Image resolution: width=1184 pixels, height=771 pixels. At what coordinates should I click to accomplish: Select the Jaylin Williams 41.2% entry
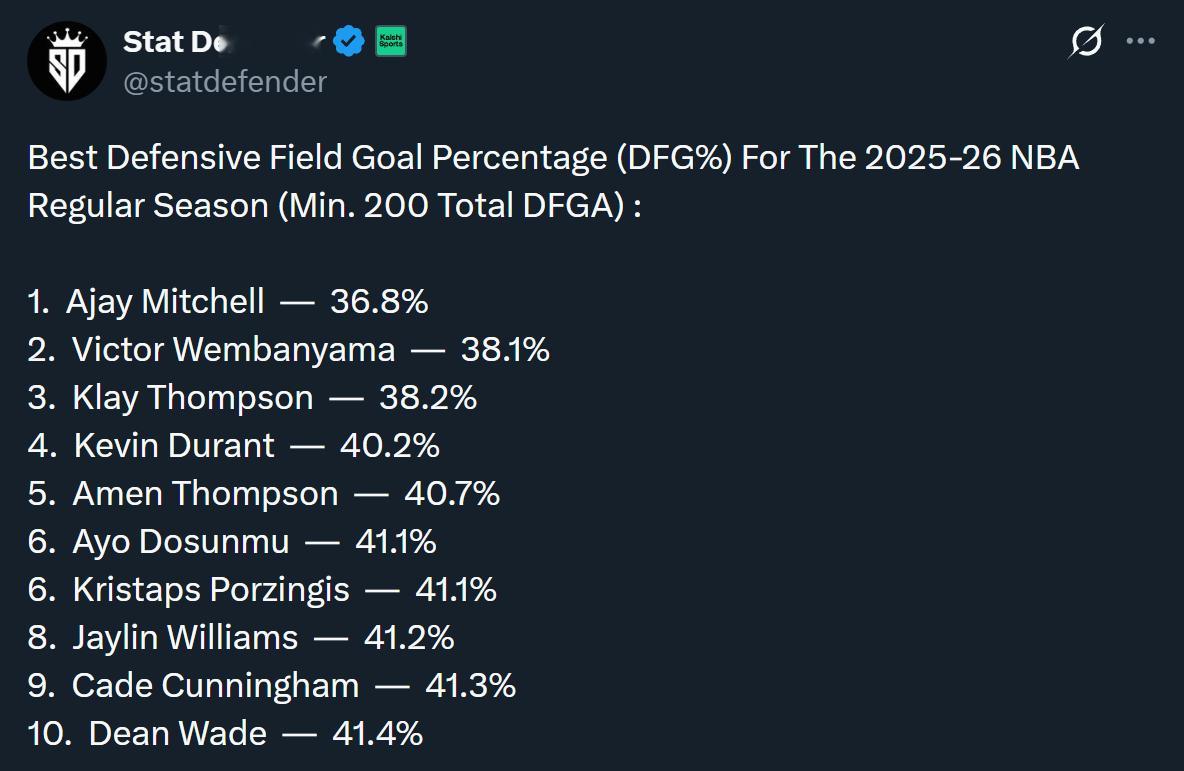[x=241, y=637]
